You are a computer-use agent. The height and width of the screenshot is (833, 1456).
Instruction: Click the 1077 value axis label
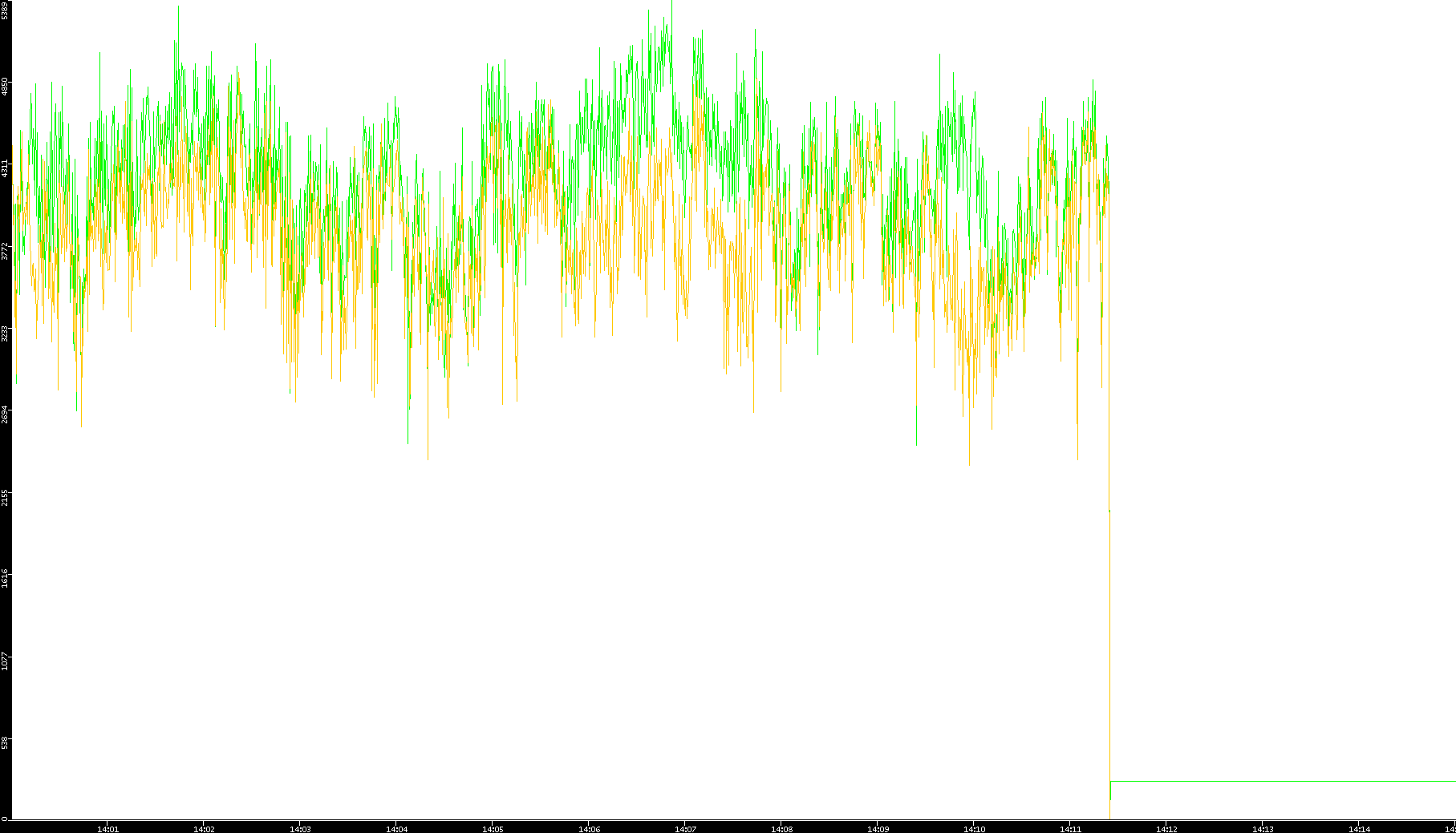5,661
